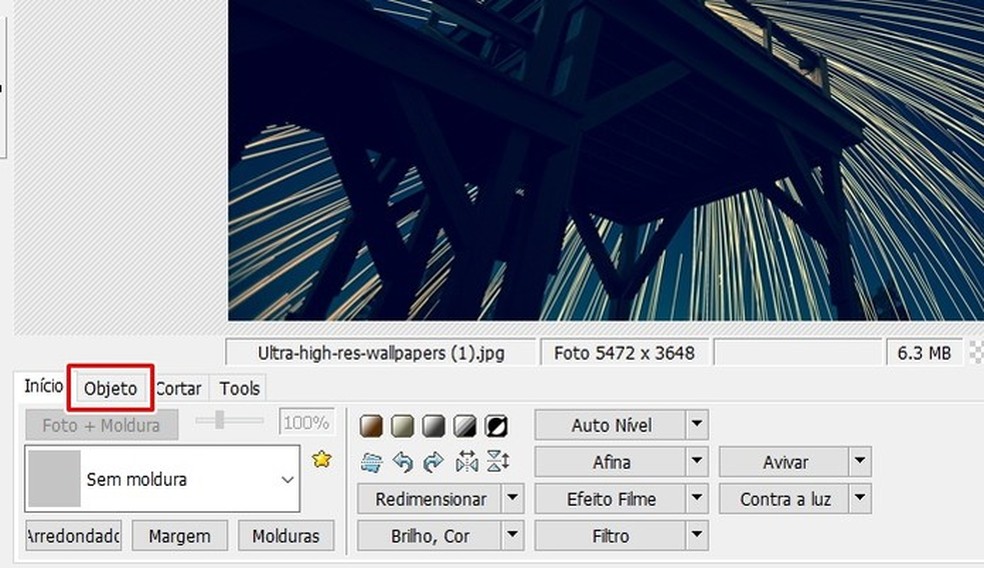Expand the Redimensionar dropdown arrow

(513, 500)
